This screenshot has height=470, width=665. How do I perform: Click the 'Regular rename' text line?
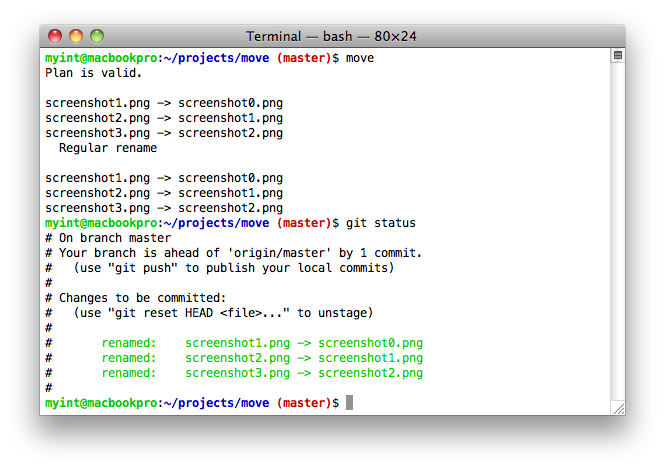pyautogui.click(x=108, y=148)
